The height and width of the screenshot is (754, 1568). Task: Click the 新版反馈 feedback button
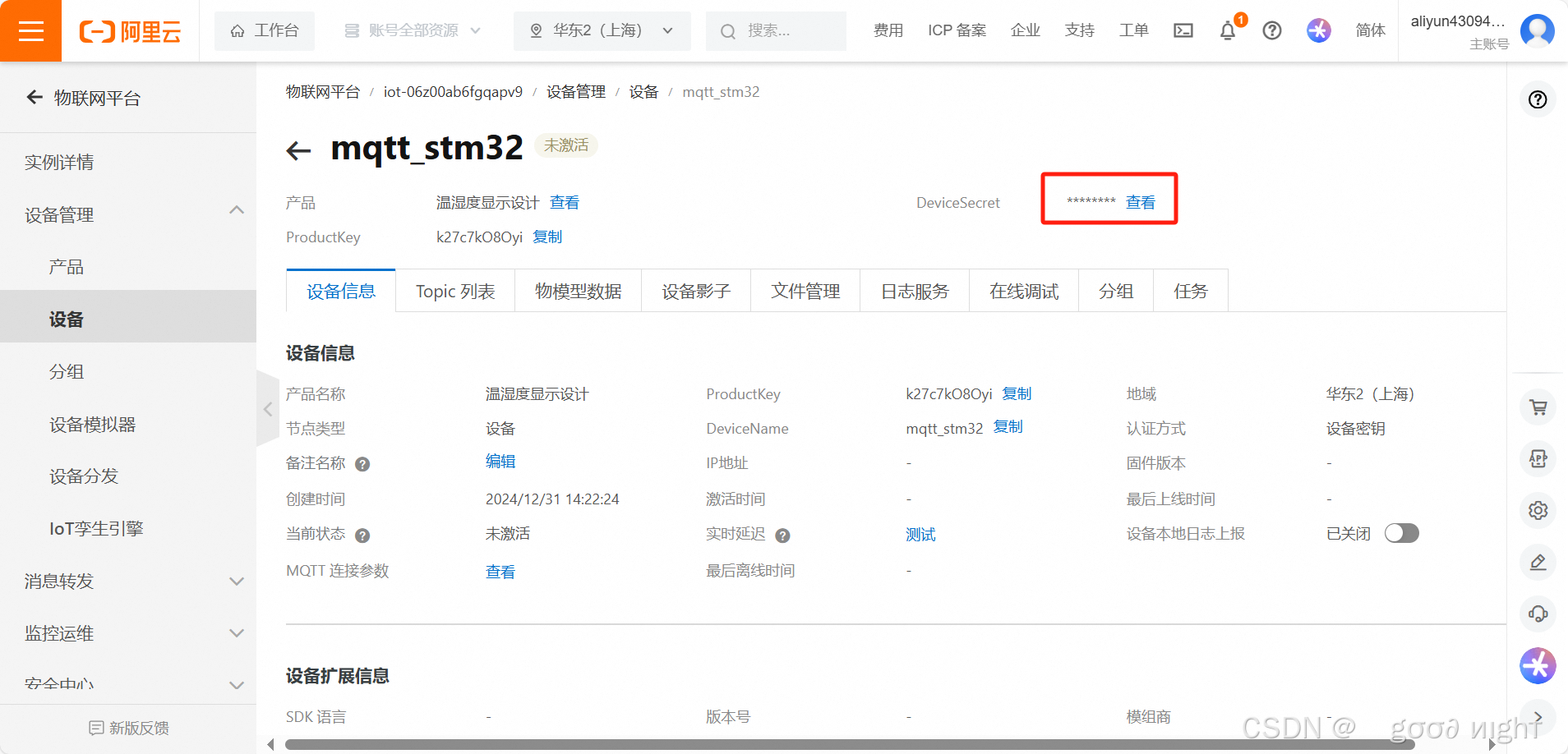pos(129,728)
